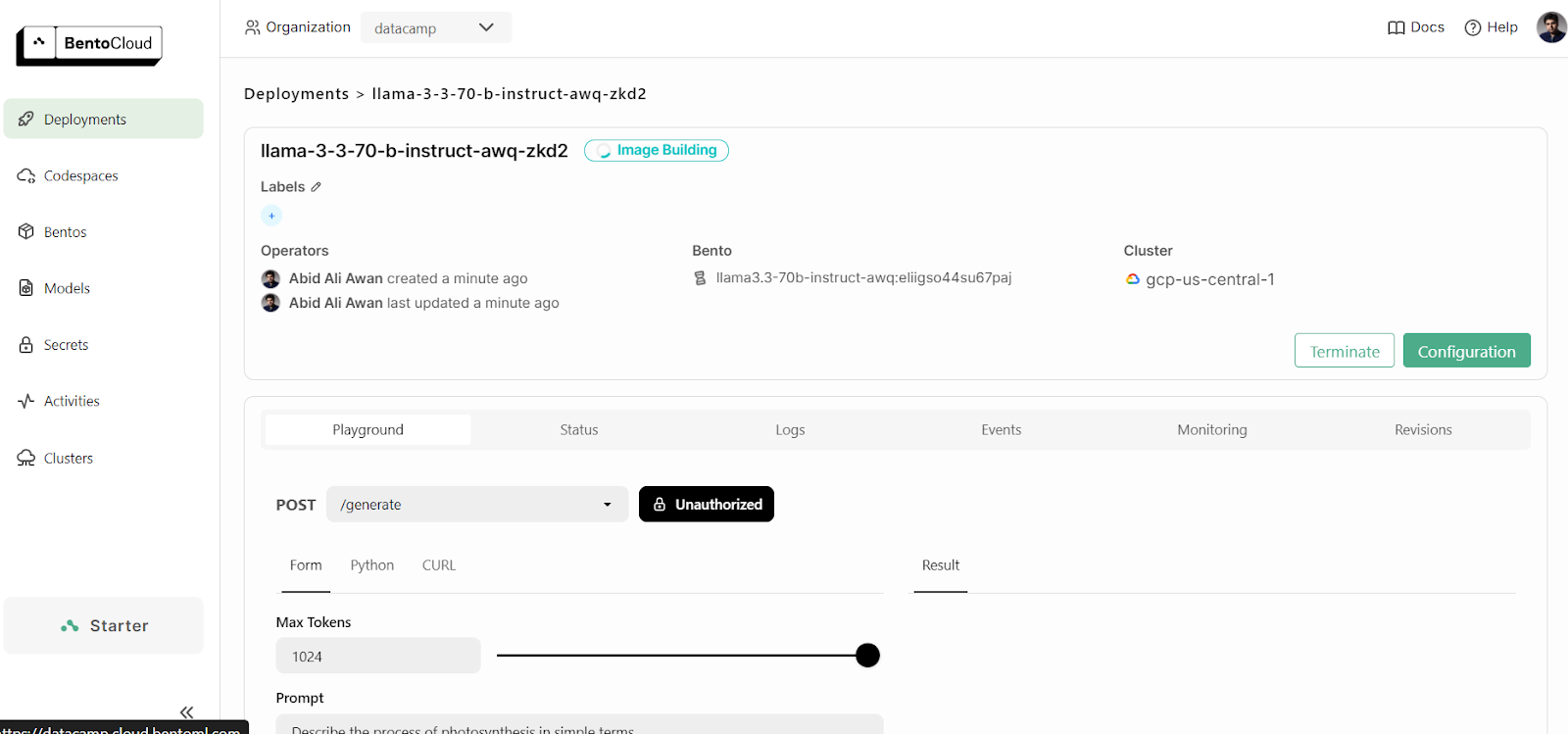Click the Deployments breadcrumb link
This screenshot has width=1568, height=734.
(296, 94)
